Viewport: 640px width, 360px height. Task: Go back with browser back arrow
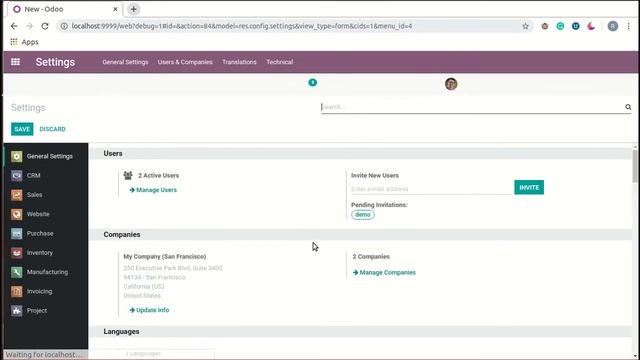(x=14, y=26)
